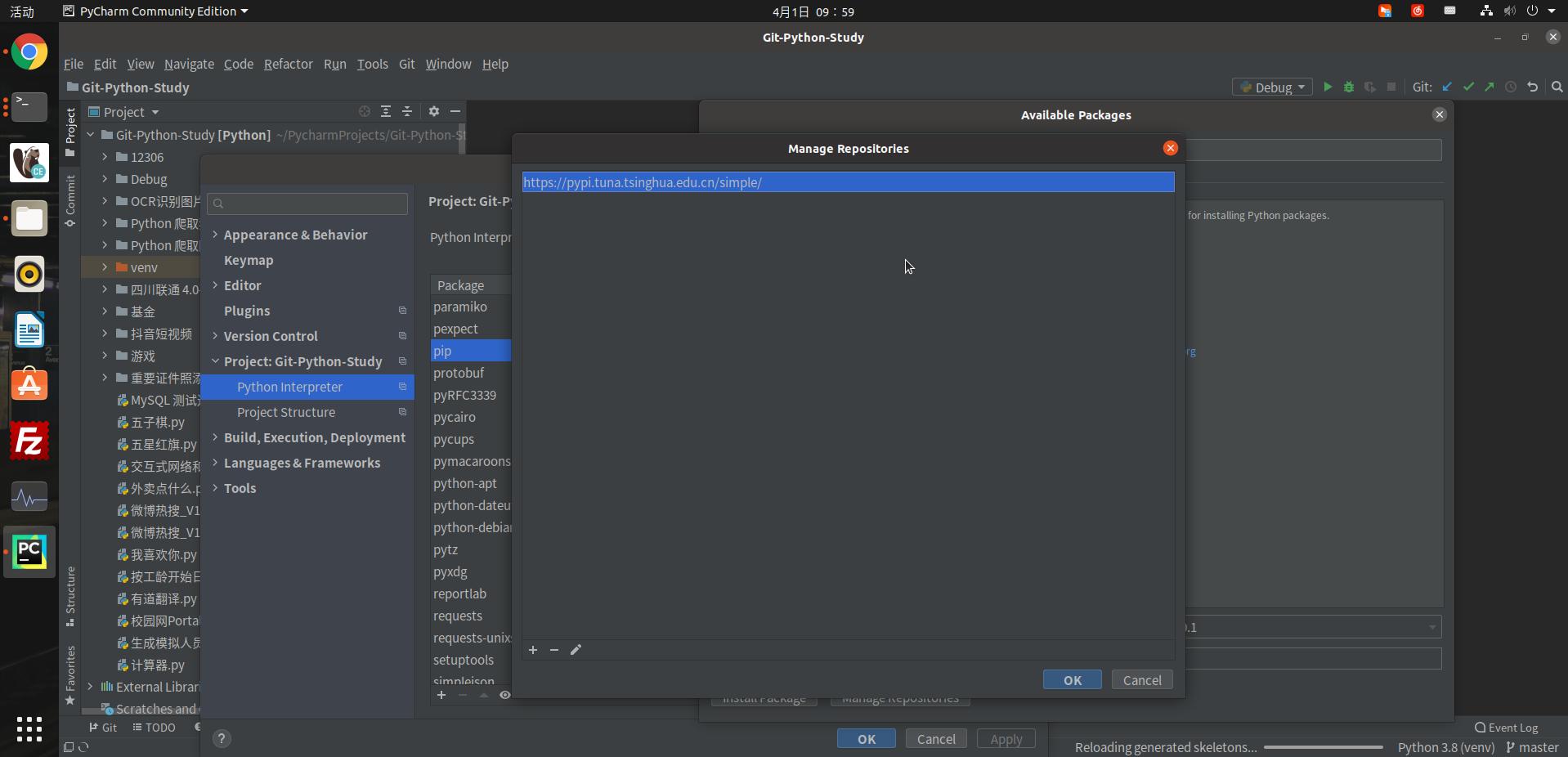The image size is (1568, 757).
Task: Open the Git tool window at the bottom
Action: (103, 728)
